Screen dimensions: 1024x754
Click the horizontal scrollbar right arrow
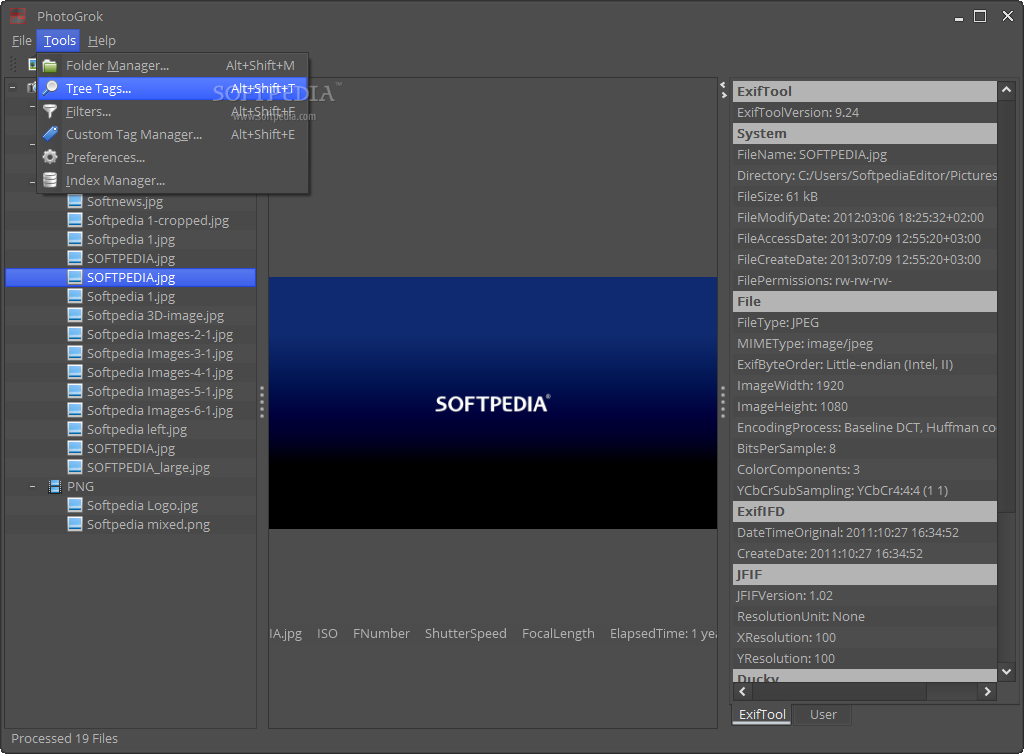click(x=987, y=691)
